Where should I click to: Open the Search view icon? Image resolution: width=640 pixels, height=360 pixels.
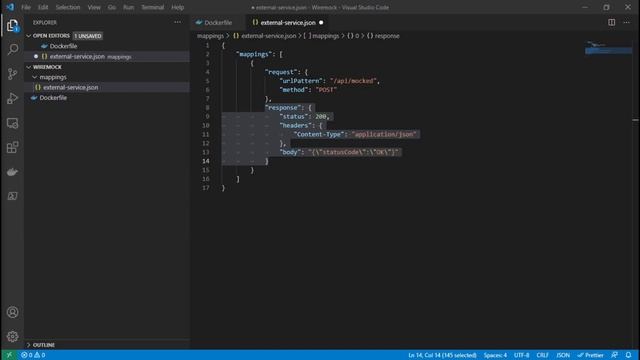click(13, 49)
